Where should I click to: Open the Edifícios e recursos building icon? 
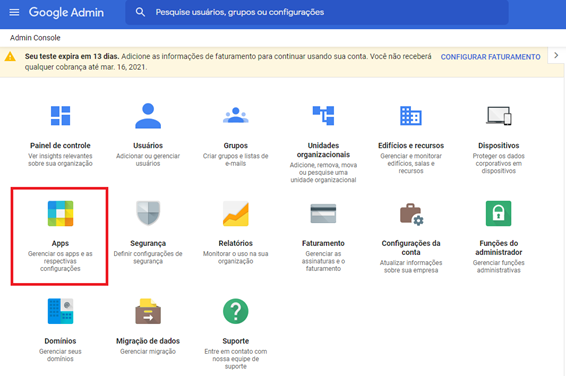point(411,116)
